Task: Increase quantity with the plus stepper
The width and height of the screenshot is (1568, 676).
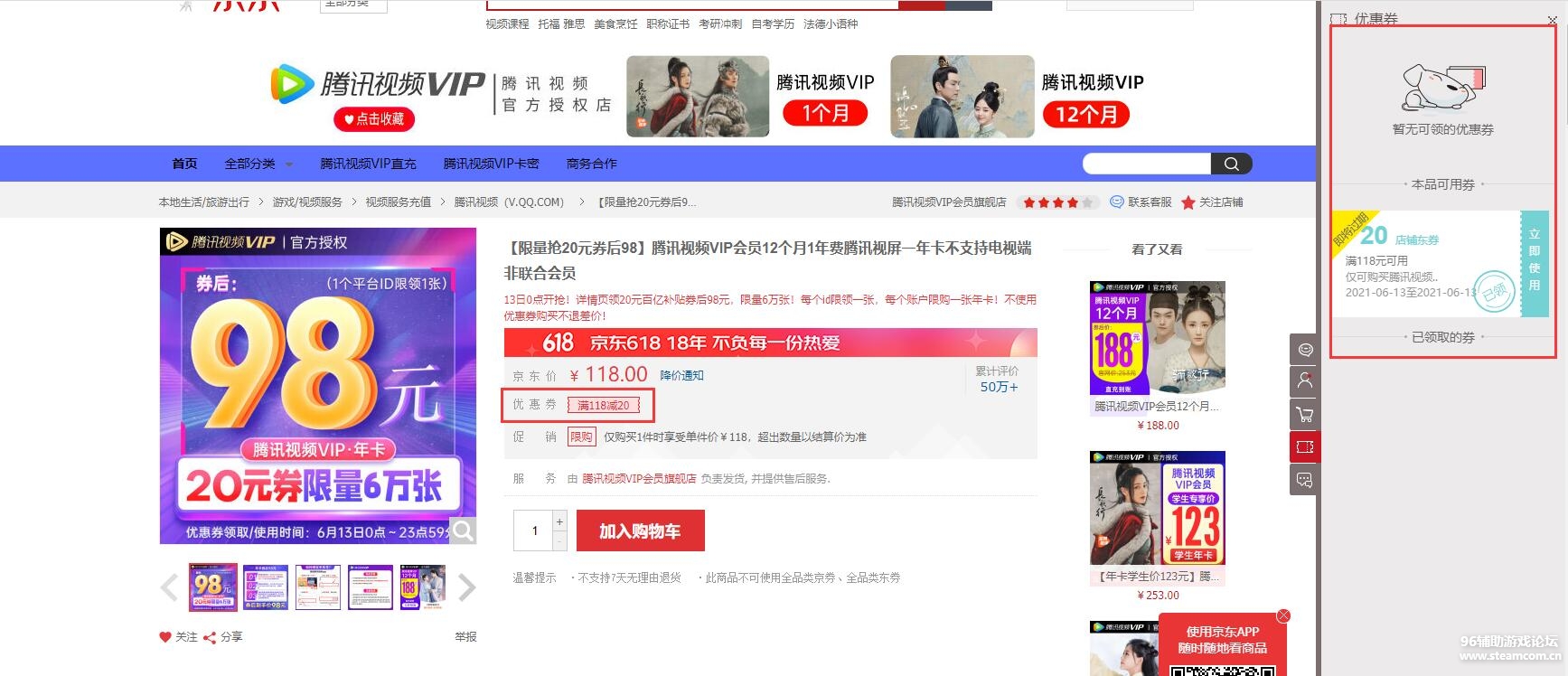Action: pyautogui.click(x=559, y=522)
